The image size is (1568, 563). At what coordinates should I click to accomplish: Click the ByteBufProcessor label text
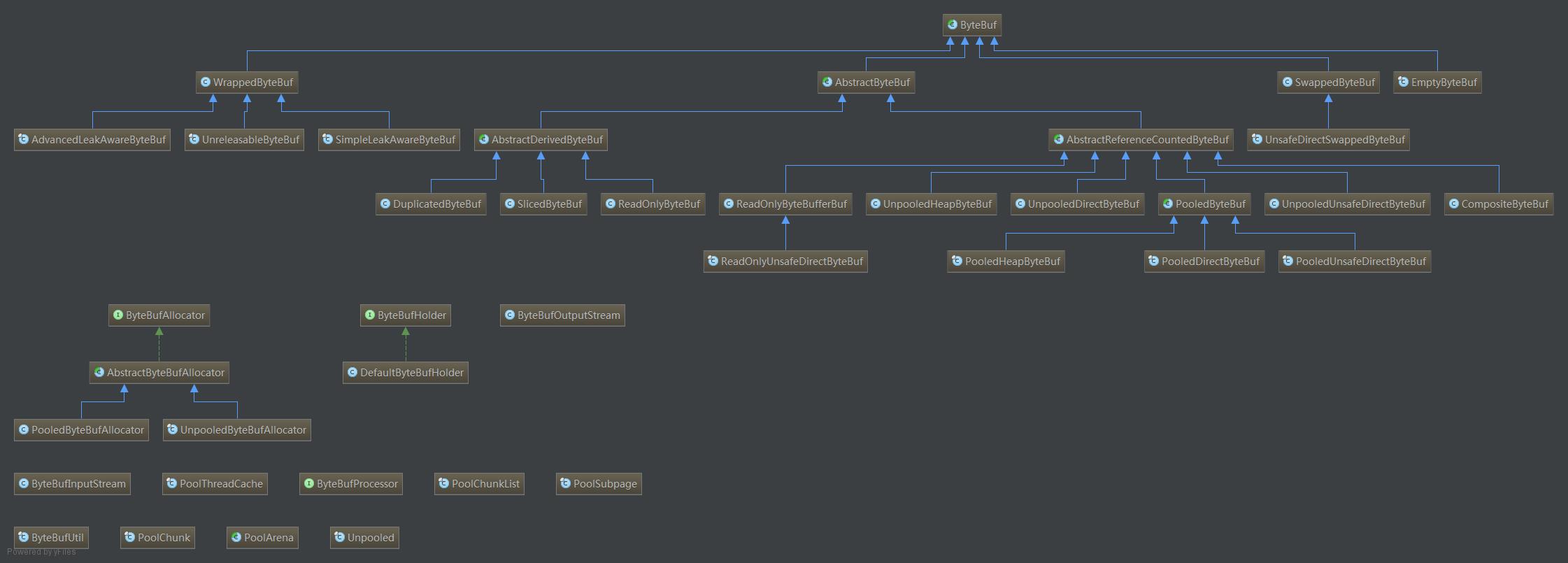click(x=357, y=484)
